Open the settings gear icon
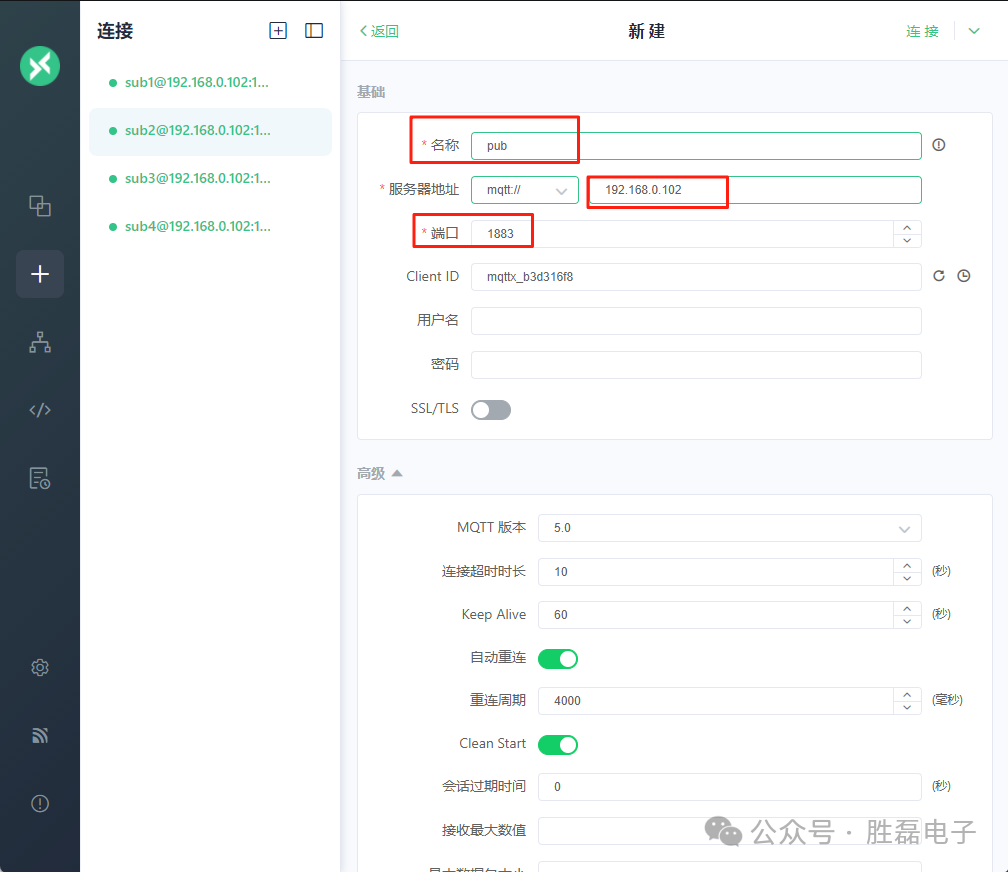Screen dimensions: 1008x872 40,668
